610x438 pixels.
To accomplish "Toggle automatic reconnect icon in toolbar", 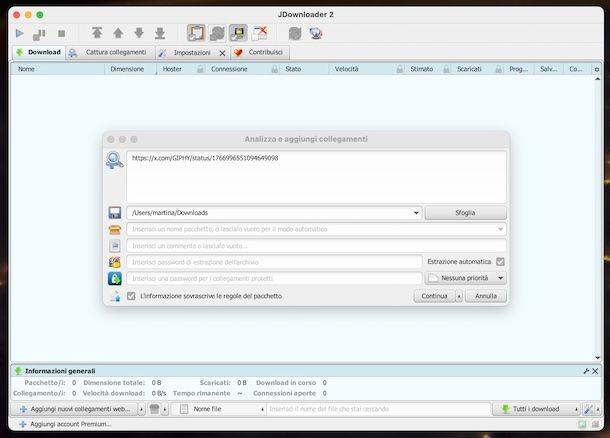I will (217, 33).
